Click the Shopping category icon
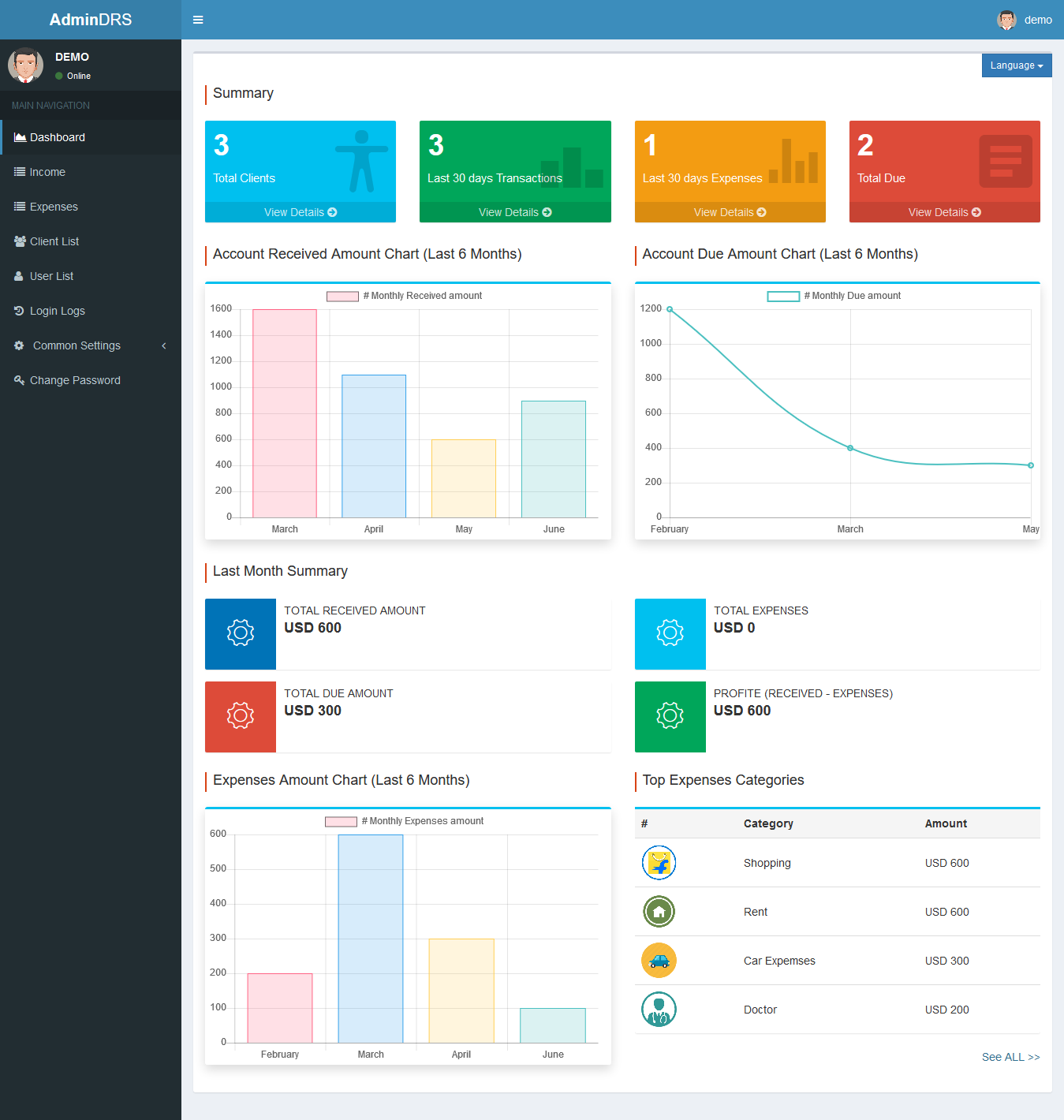 point(659,863)
